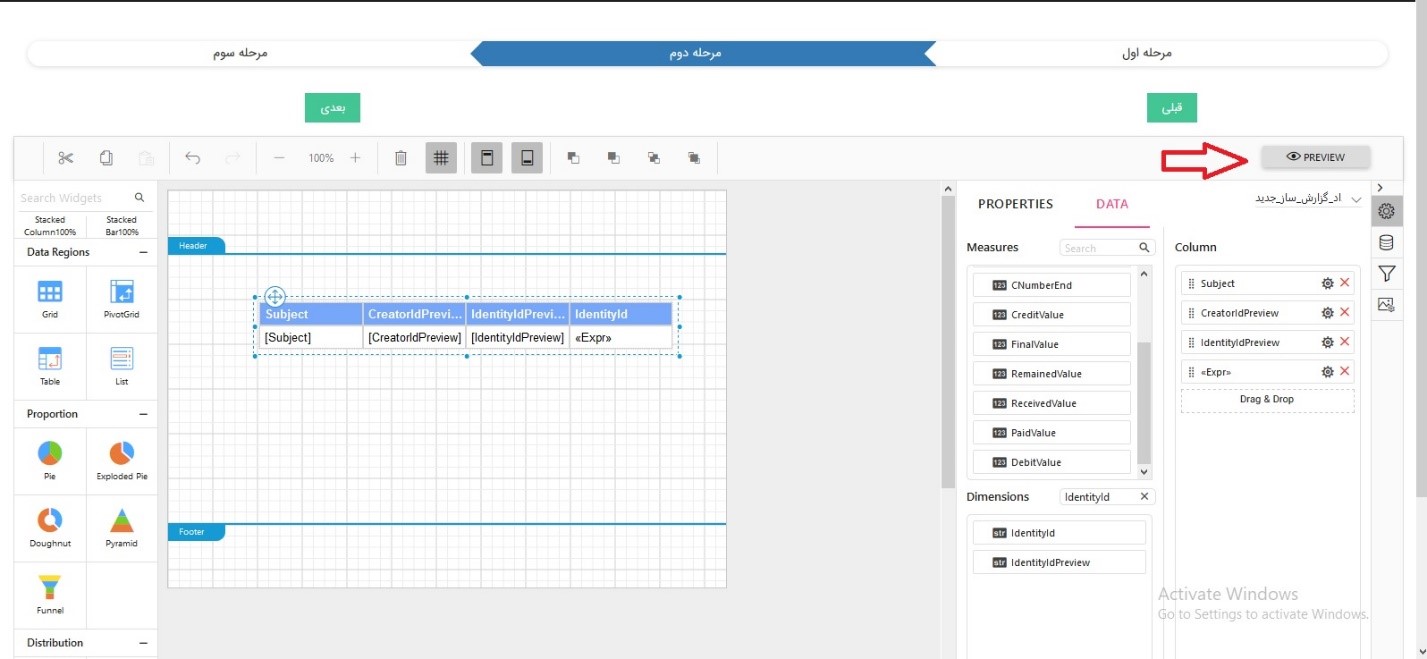Remove the CreatorIdPreview column with red X

point(1345,313)
